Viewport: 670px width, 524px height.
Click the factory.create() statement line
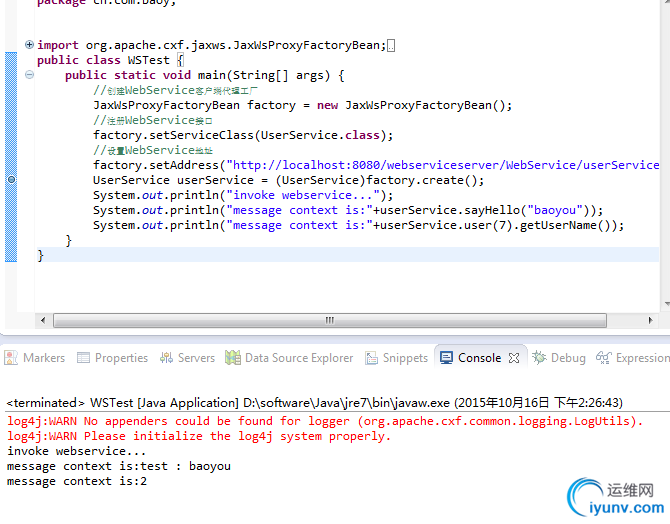point(288,180)
